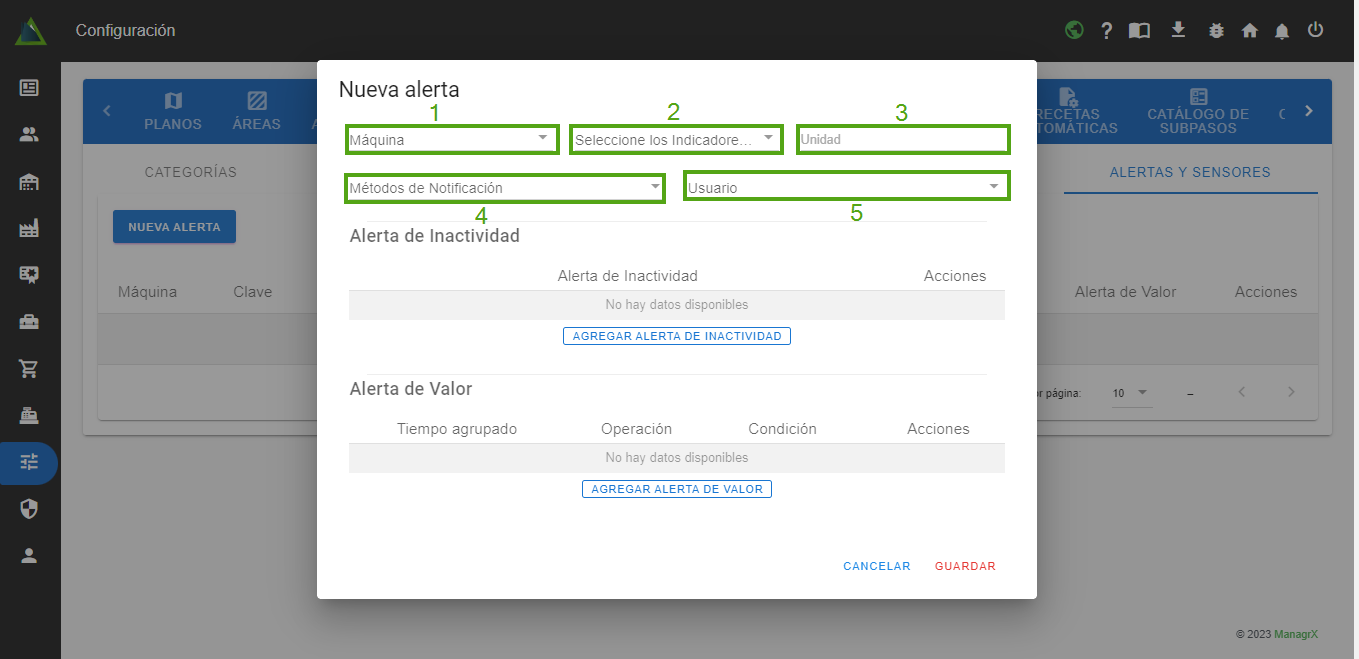Click Agregar Alerta de Valor button

677,490
